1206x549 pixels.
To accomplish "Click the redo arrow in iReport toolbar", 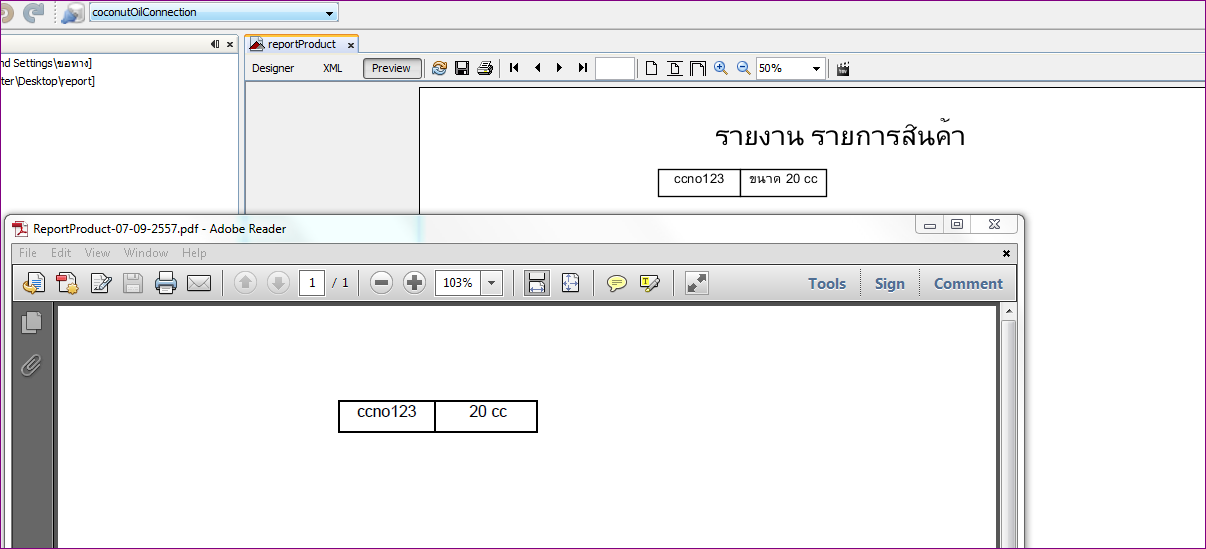I will tap(35, 12).
